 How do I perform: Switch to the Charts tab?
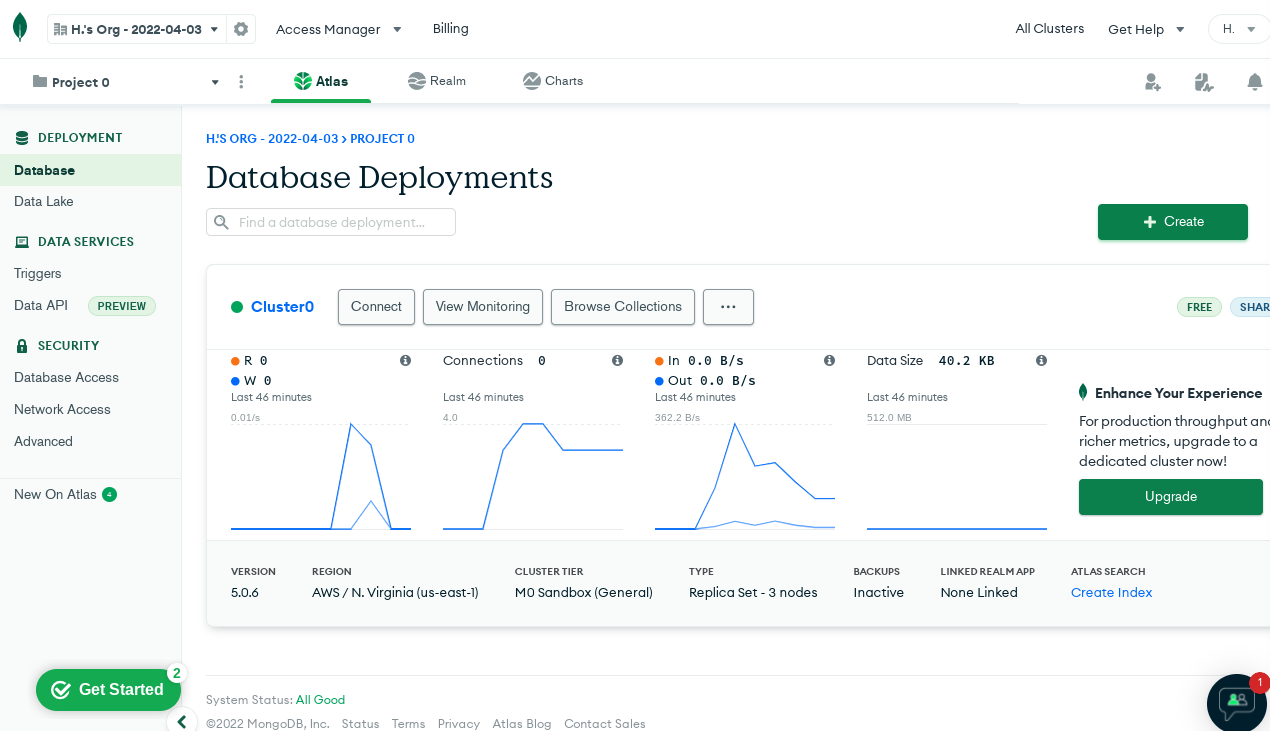coord(553,81)
